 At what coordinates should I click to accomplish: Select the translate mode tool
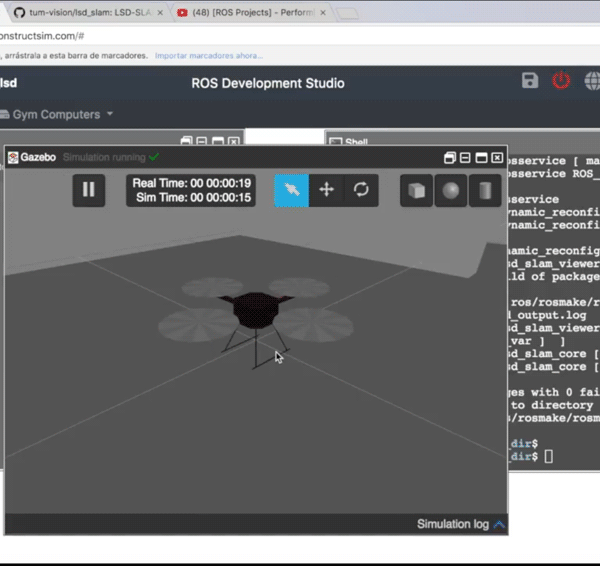326,190
